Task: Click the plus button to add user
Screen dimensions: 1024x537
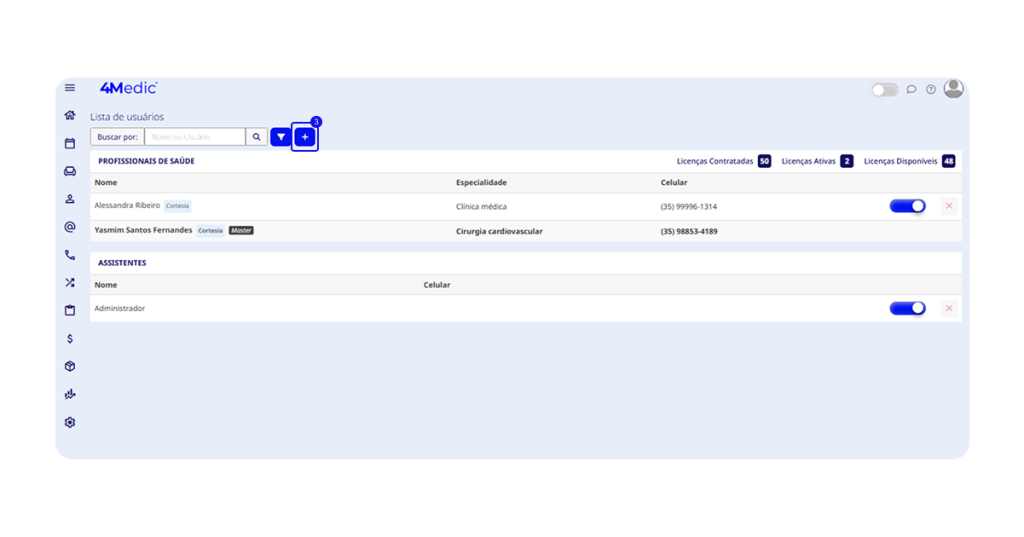Action: coord(305,137)
